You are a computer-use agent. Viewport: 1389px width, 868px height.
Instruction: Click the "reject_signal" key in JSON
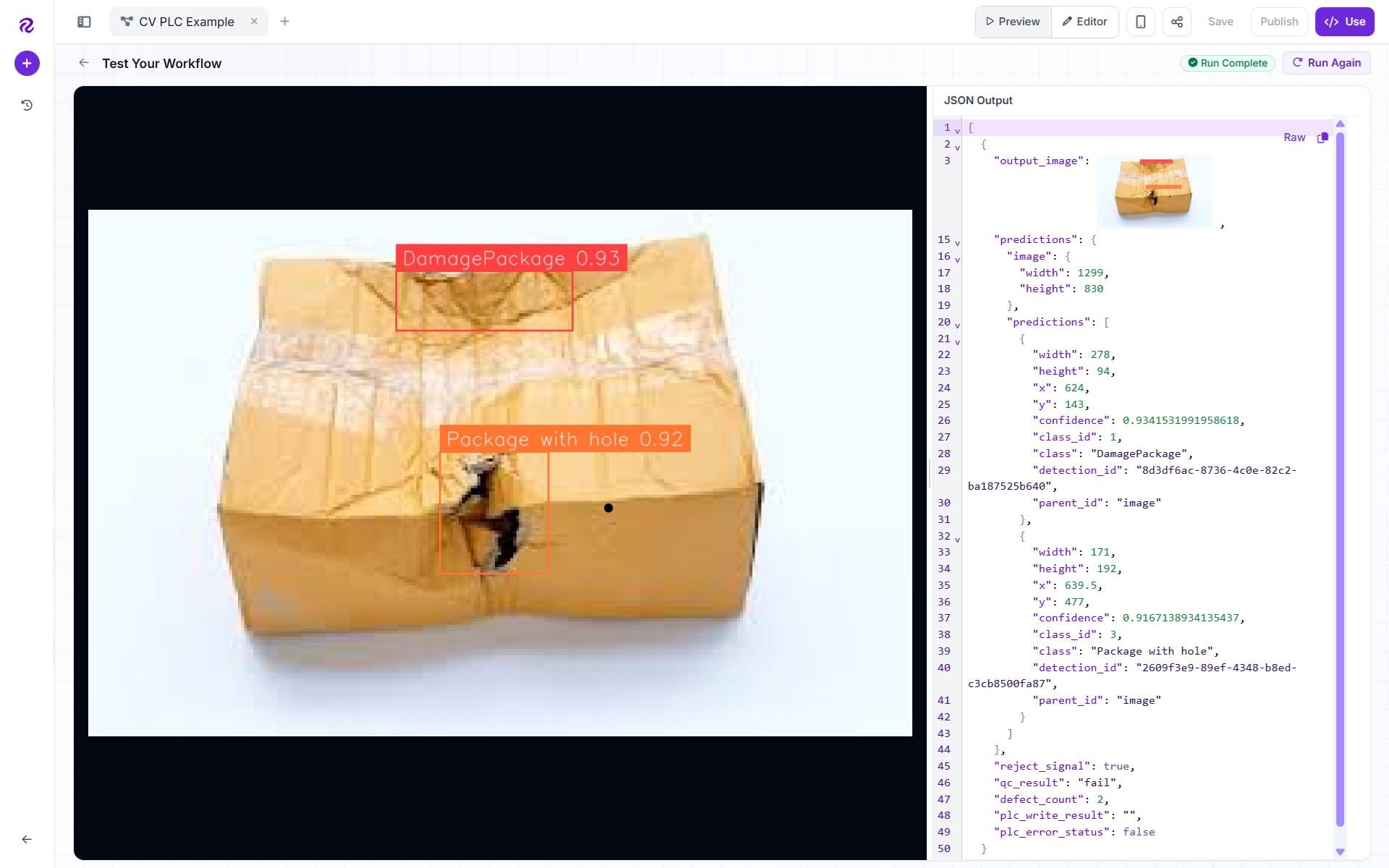click(x=1042, y=766)
